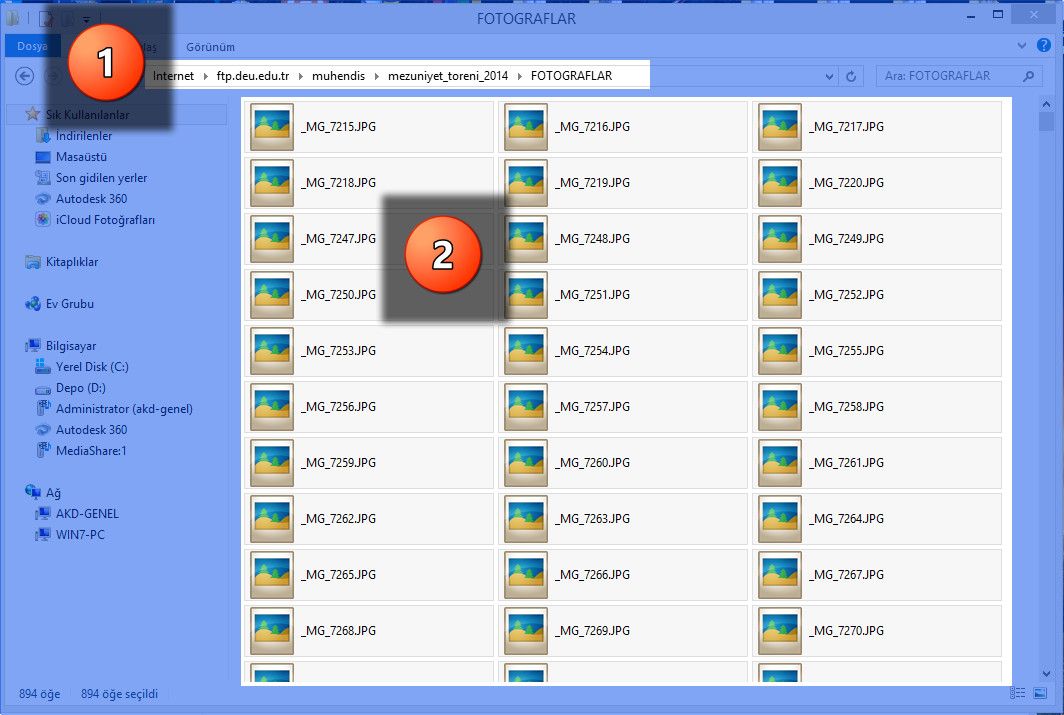Viewport: 1064px width, 715px height.
Task: Select Autodesk 360 under Sık Kullanılanlar
Action: [91, 199]
